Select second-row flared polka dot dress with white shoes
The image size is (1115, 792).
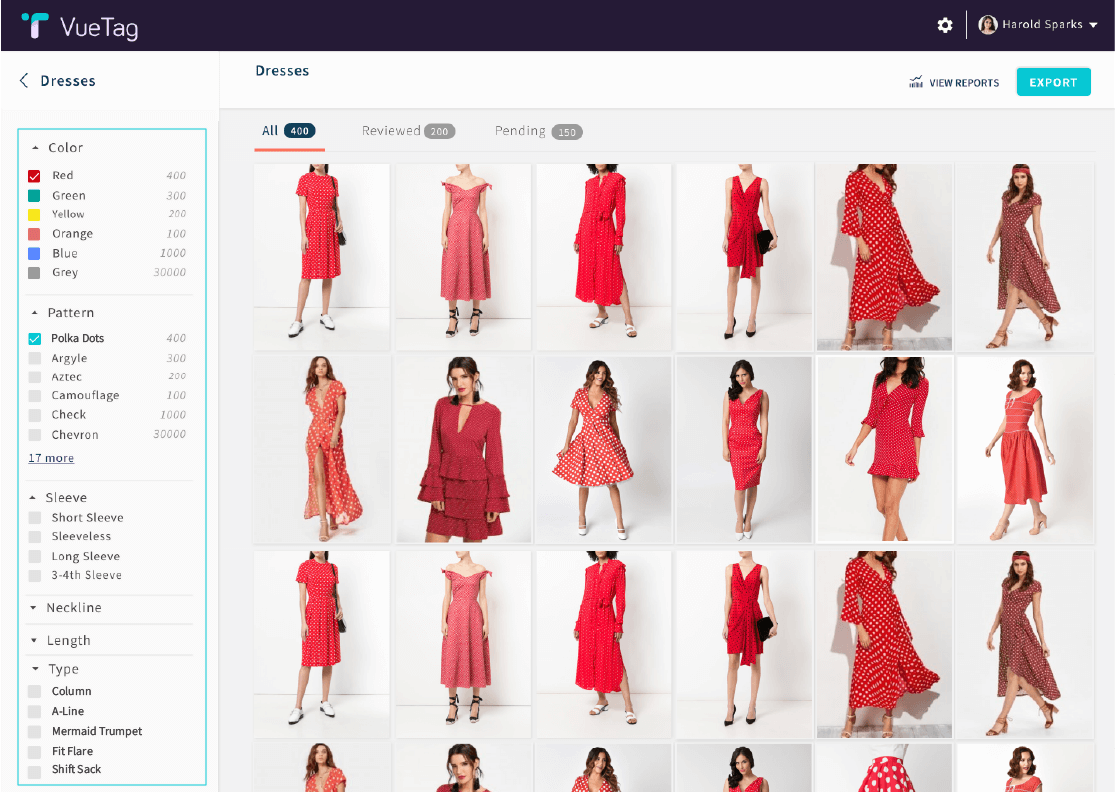pyautogui.click(x=604, y=449)
